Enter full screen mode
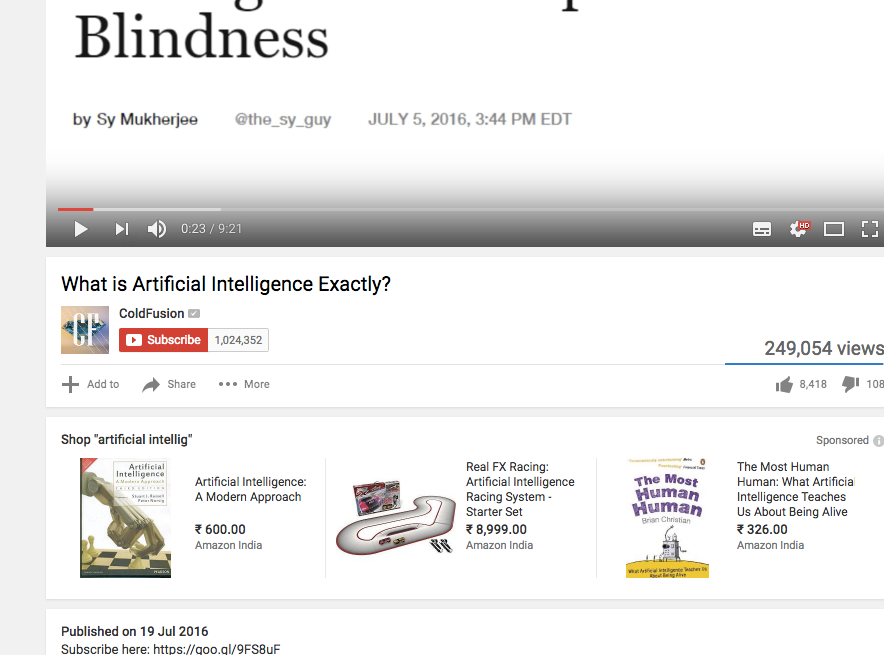 pos(869,229)
